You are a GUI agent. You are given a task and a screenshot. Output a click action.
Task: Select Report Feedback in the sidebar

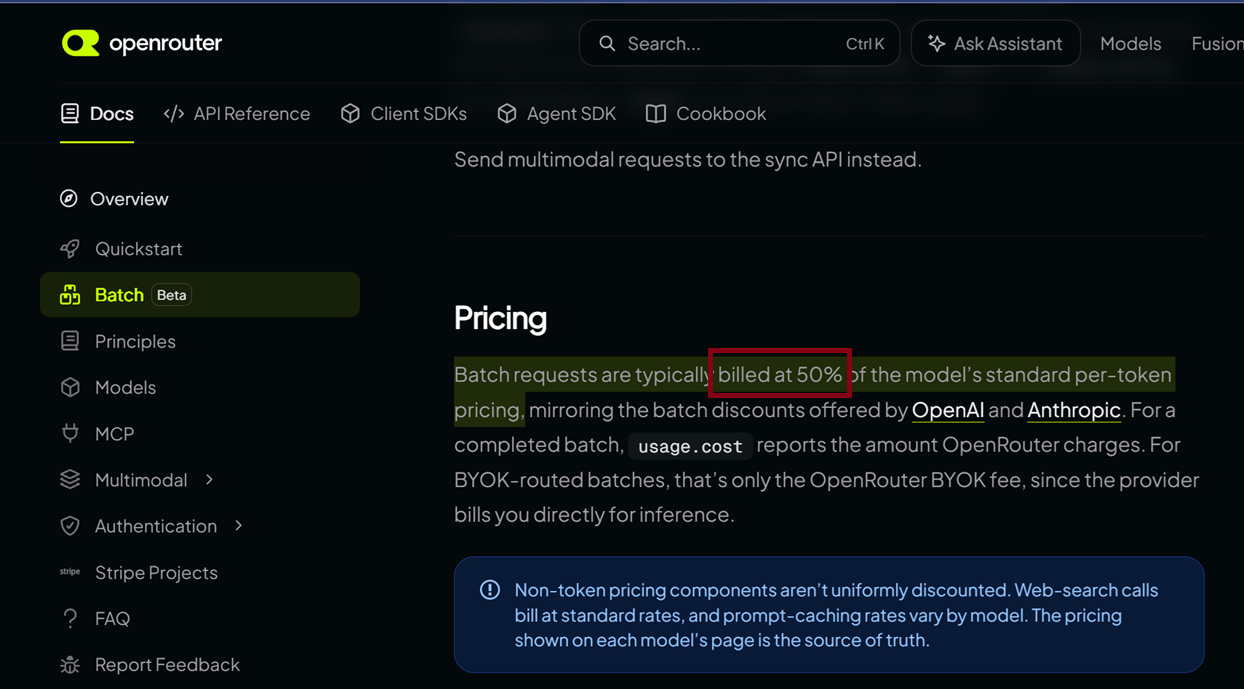pyautogui.click(x=200, y=665)
